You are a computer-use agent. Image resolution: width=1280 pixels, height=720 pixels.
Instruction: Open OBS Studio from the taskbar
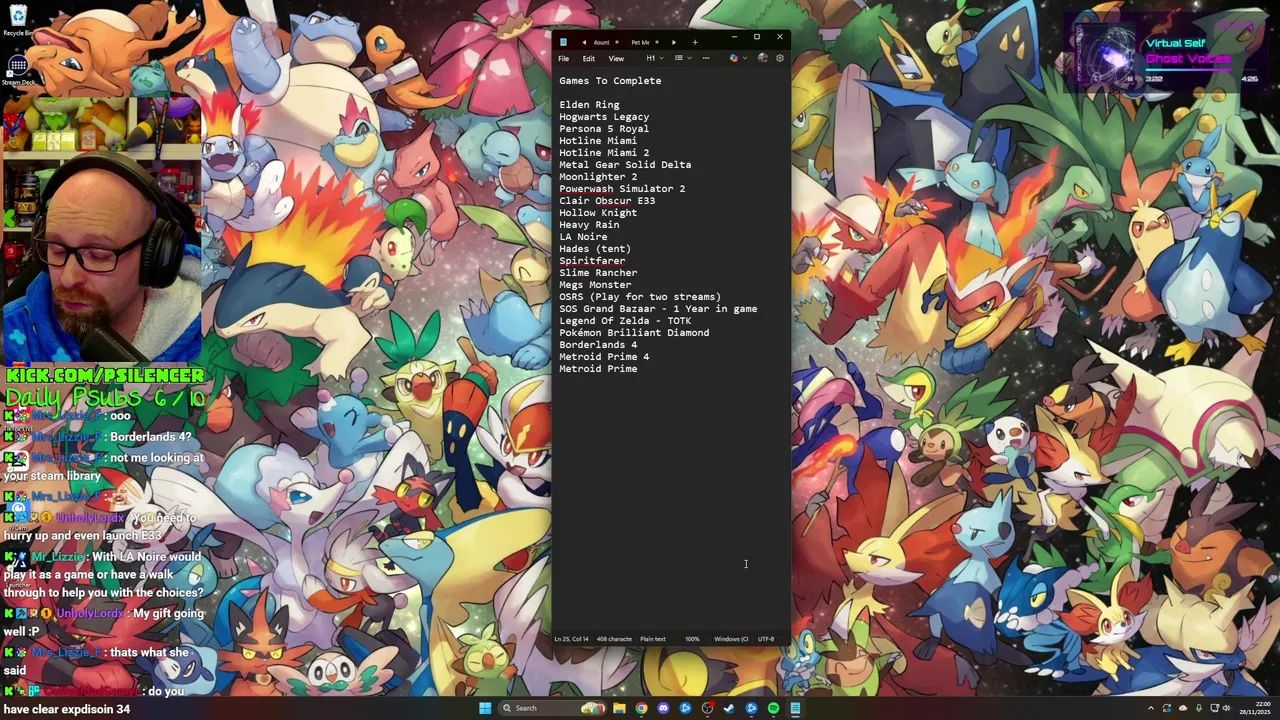[x=707, y=708]
